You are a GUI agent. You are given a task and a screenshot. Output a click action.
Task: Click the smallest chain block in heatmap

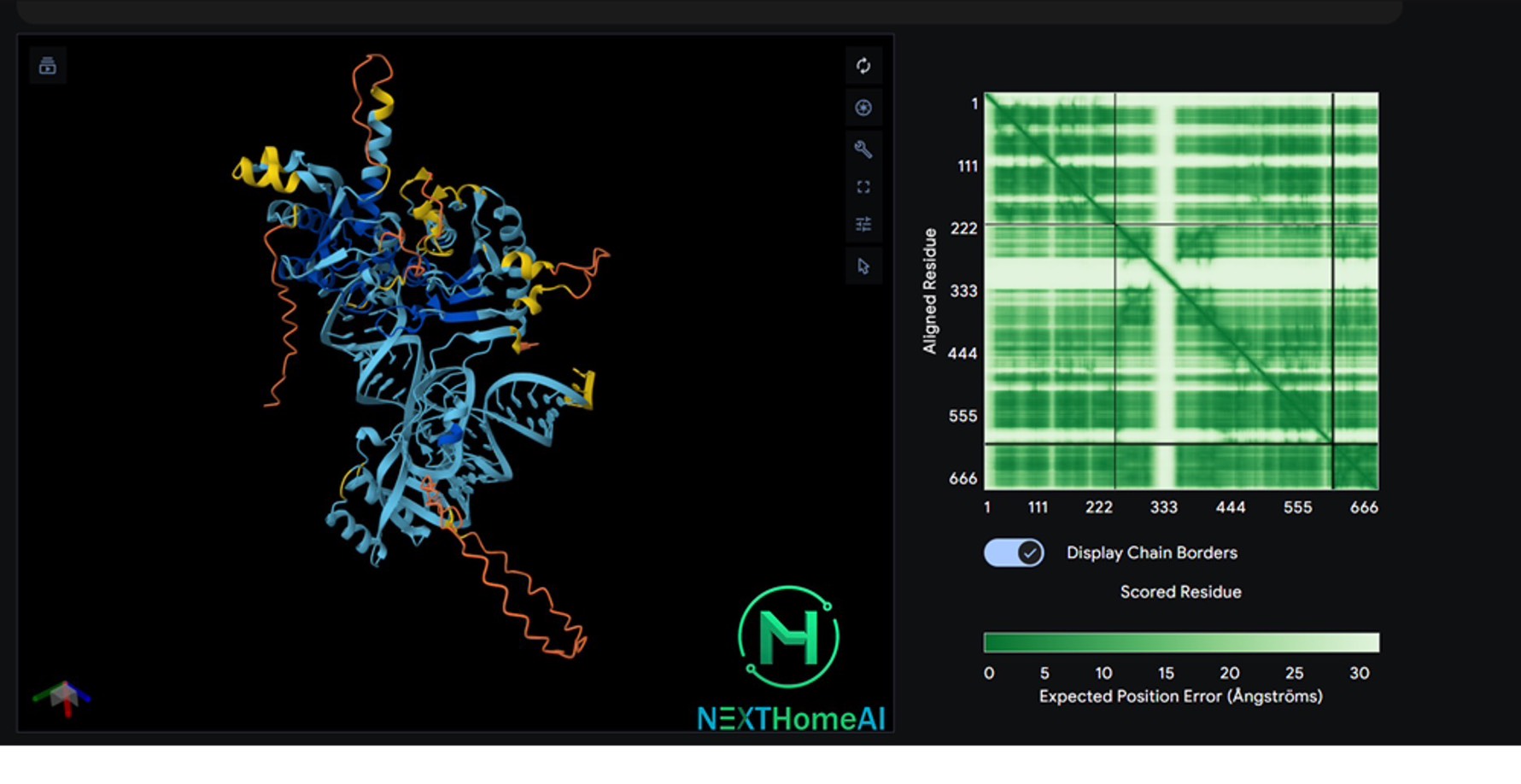coord(1355,466)
